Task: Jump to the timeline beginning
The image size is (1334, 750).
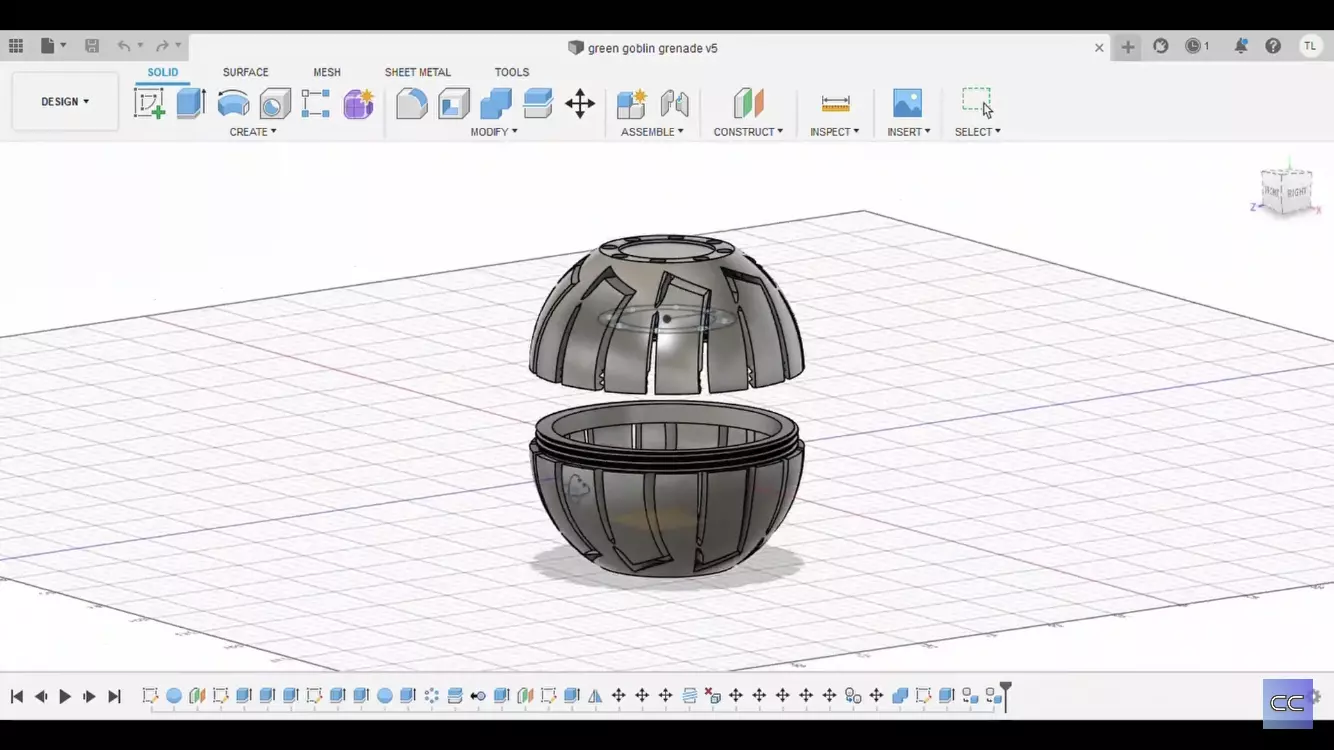Action: 17,696
